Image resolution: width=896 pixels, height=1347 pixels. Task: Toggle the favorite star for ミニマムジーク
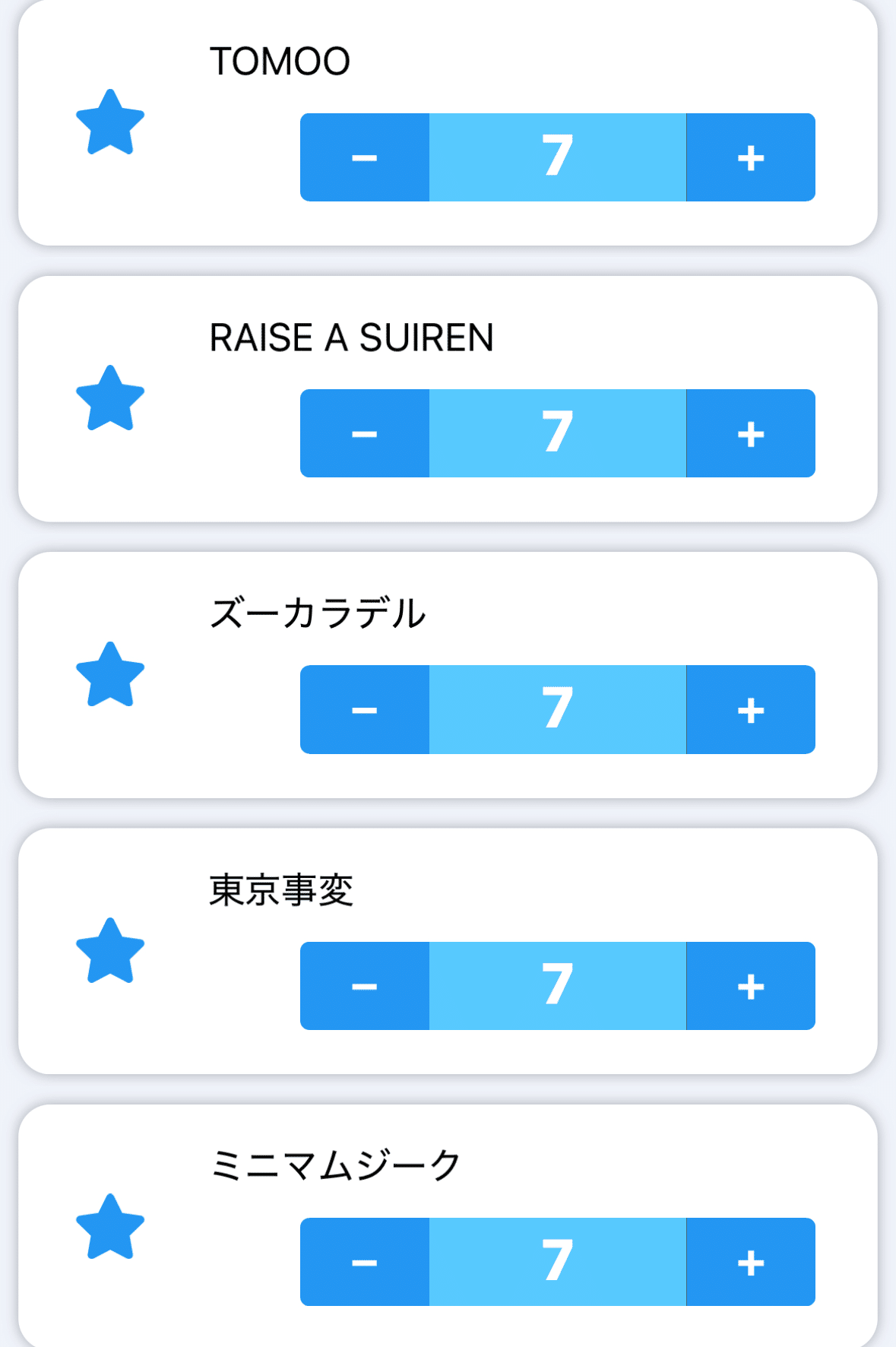[110, 1228]
